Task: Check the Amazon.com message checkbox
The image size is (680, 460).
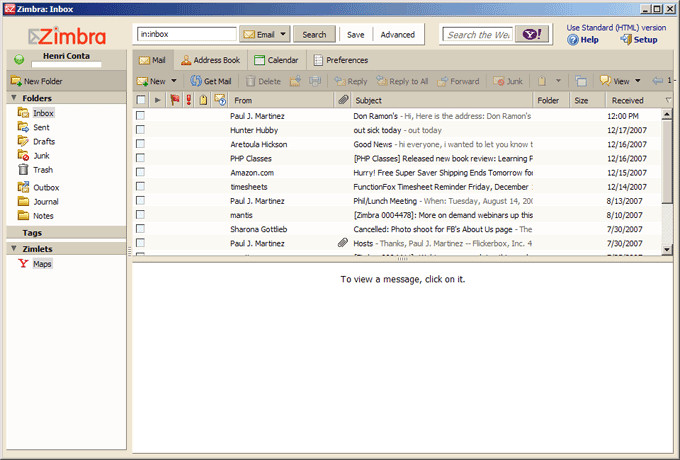Action: coord(140,172)
